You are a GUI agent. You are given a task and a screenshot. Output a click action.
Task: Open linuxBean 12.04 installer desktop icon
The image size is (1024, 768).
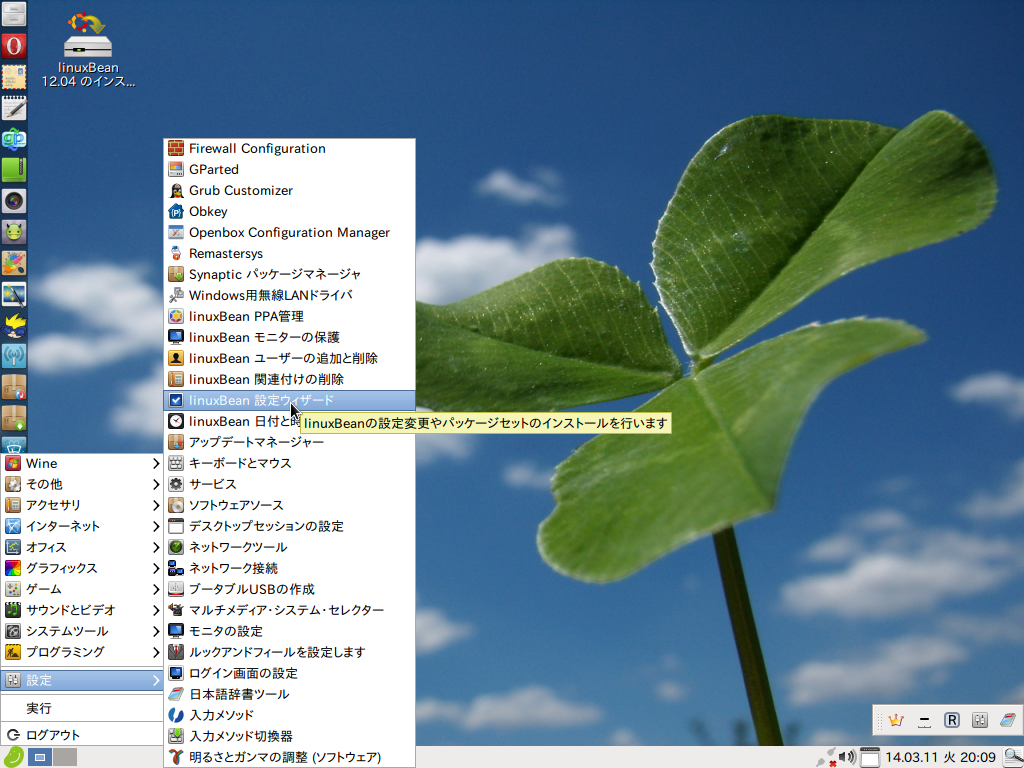tap(88, 49)
